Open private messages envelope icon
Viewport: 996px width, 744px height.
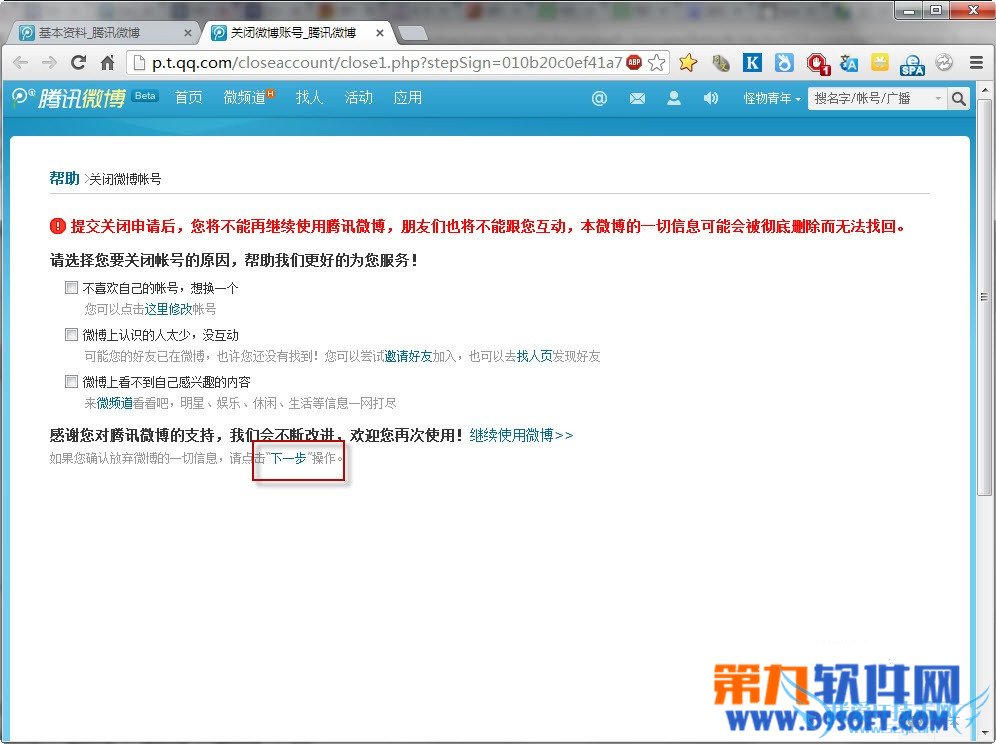pyautogui.click(x=637, y=98)
